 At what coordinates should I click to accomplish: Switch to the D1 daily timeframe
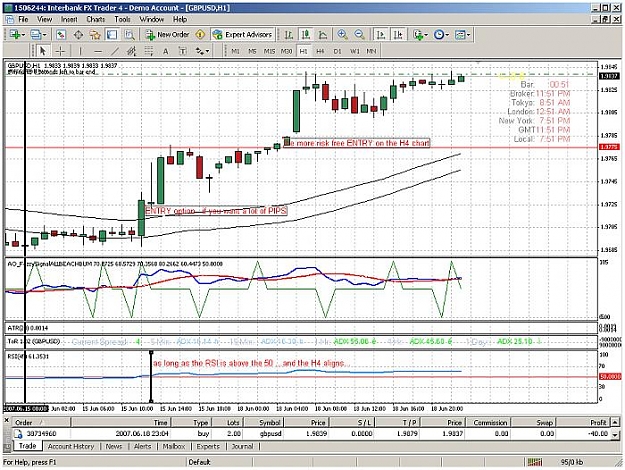pyautogui.click(x=337, y=51)
